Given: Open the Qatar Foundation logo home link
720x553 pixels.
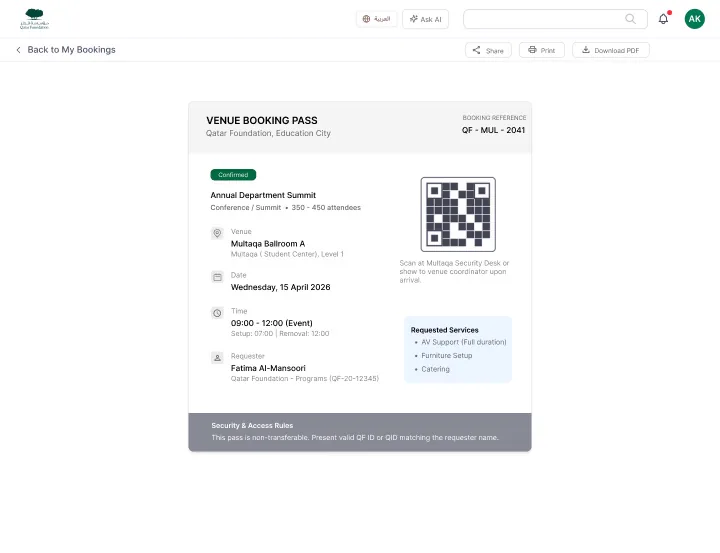Looking at the screenshot, I should tap(34, 19).
